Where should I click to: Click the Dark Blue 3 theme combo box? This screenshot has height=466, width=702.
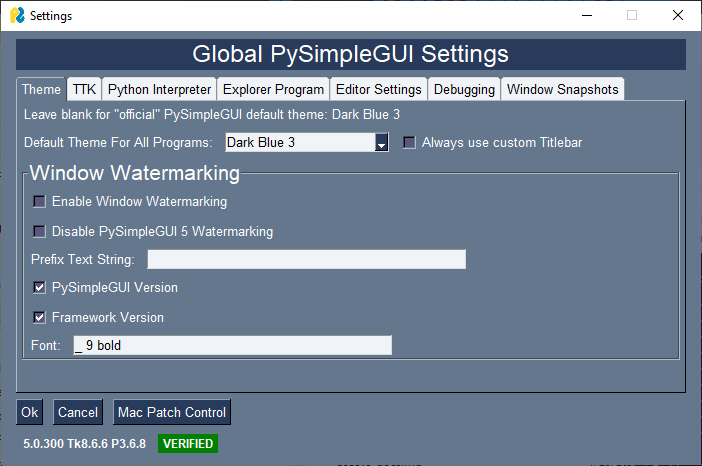click(x=299, y=143)
